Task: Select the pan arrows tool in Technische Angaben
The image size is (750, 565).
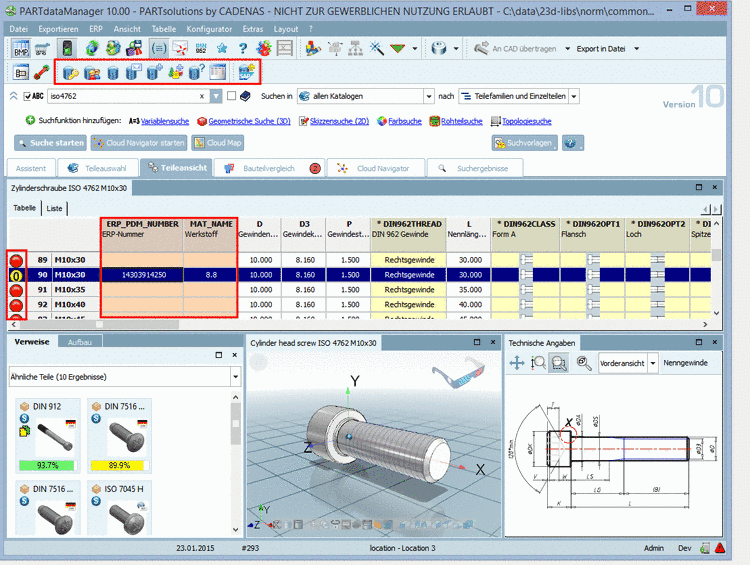Action: tap(517, 362)
